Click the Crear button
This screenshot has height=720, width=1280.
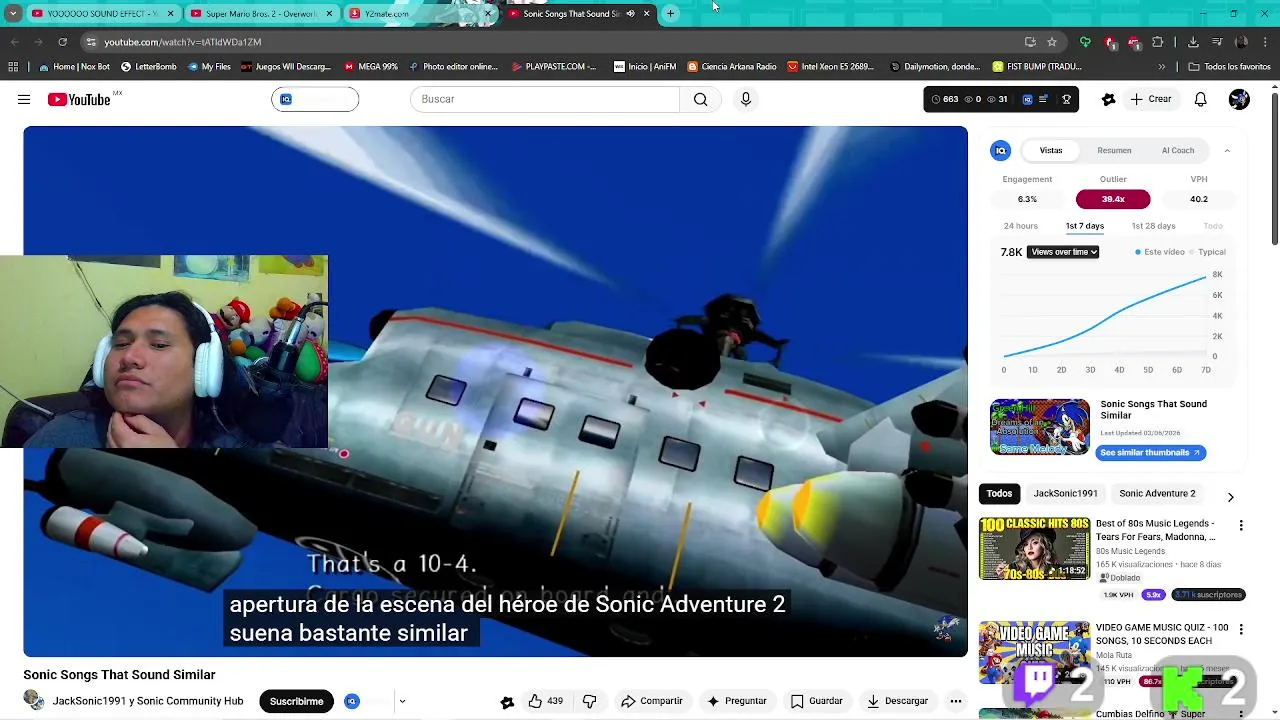(1150, 99)
